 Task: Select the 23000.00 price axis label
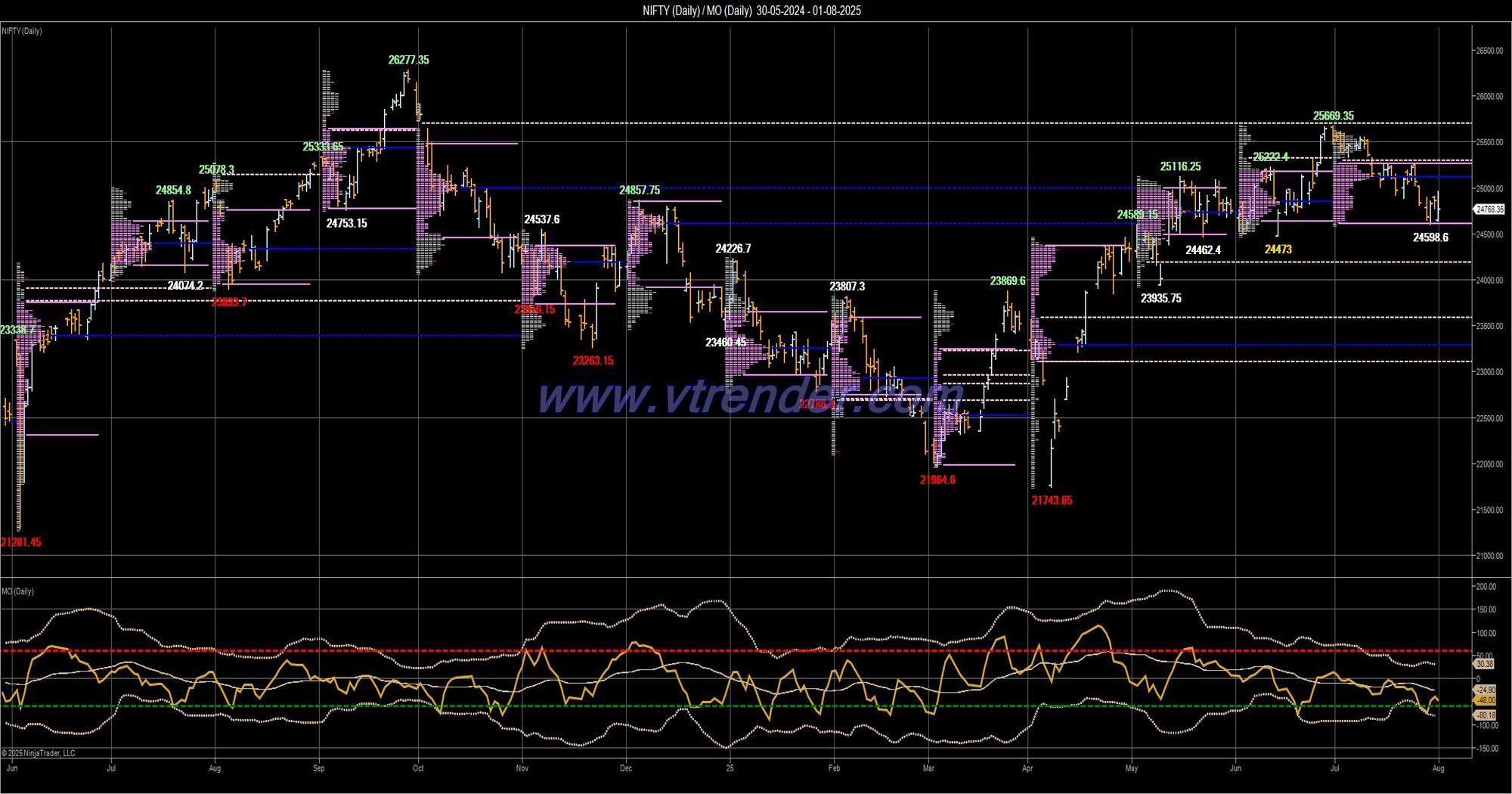tap(1489, 372)
